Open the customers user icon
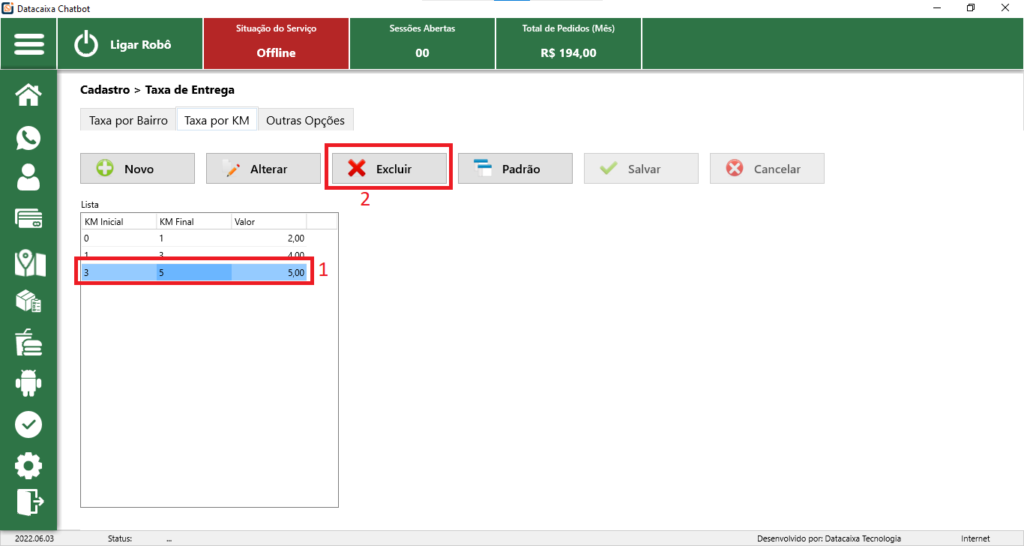 coord(29,178)
